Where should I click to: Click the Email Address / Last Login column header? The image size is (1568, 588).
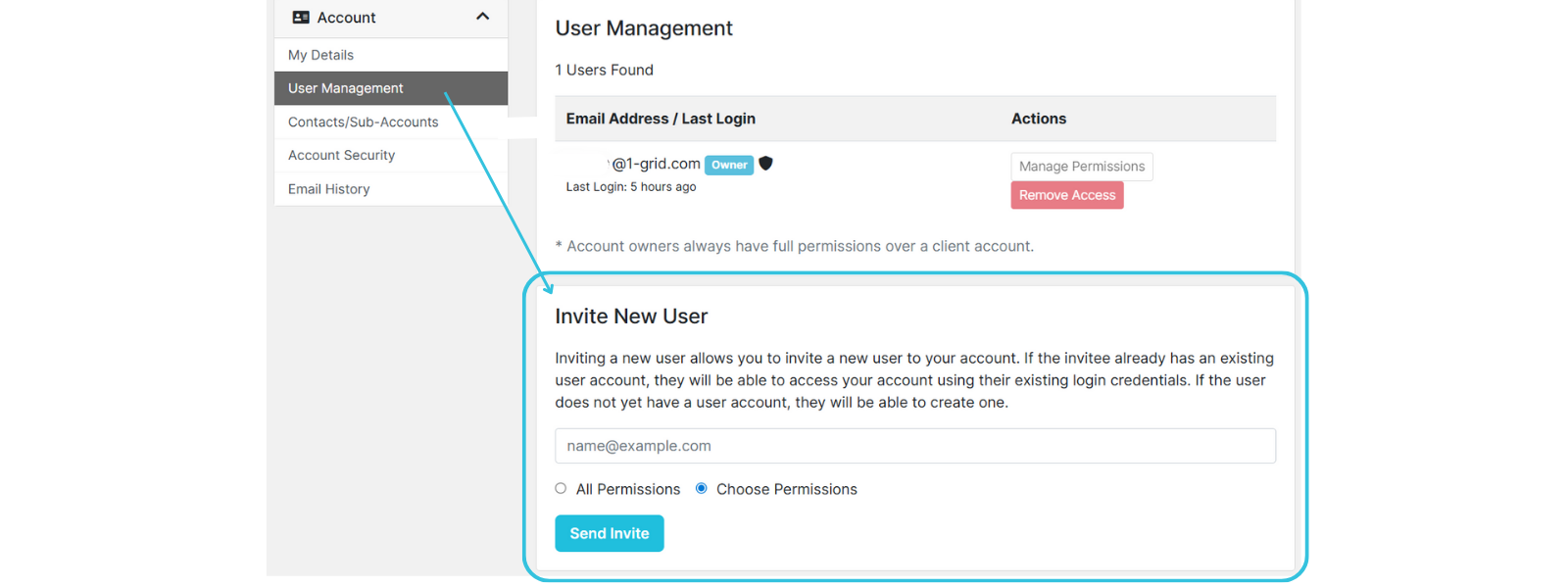tap(661, 119)
